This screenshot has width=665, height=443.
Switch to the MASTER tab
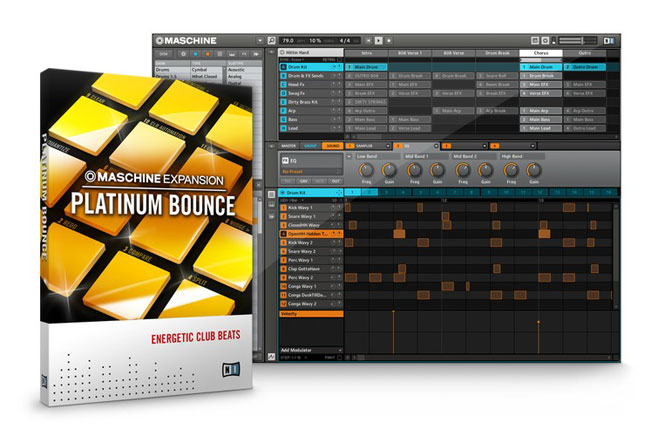click(288, 146)
